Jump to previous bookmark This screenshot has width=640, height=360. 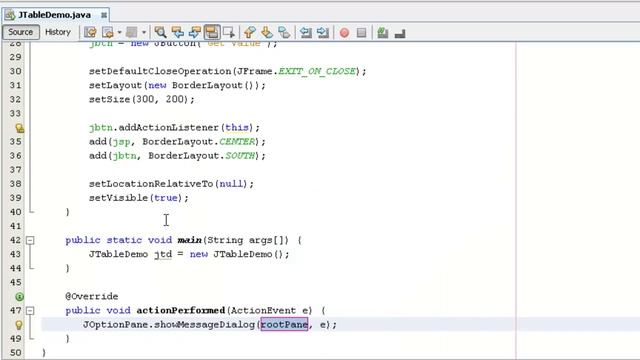click(250, 32)
